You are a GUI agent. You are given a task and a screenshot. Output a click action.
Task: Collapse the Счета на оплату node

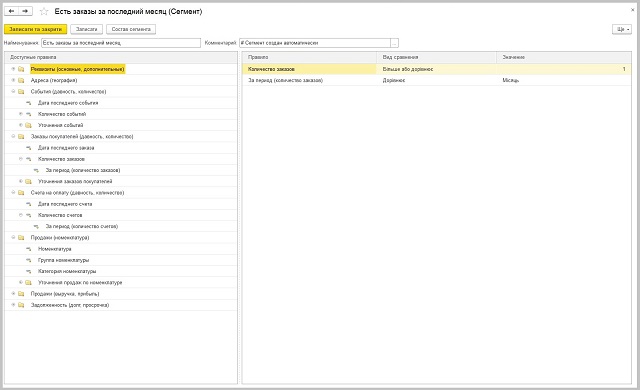click(x=13, y=193)
